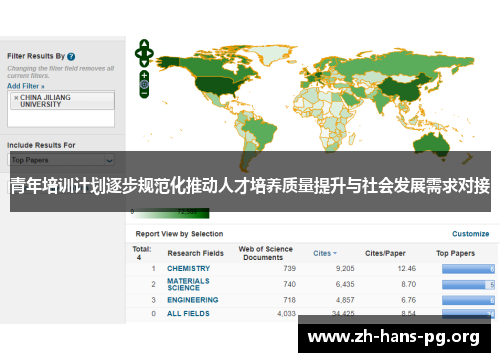Select Greenland on the world map
Screen dimensions: 500x362
click(273, 54)
